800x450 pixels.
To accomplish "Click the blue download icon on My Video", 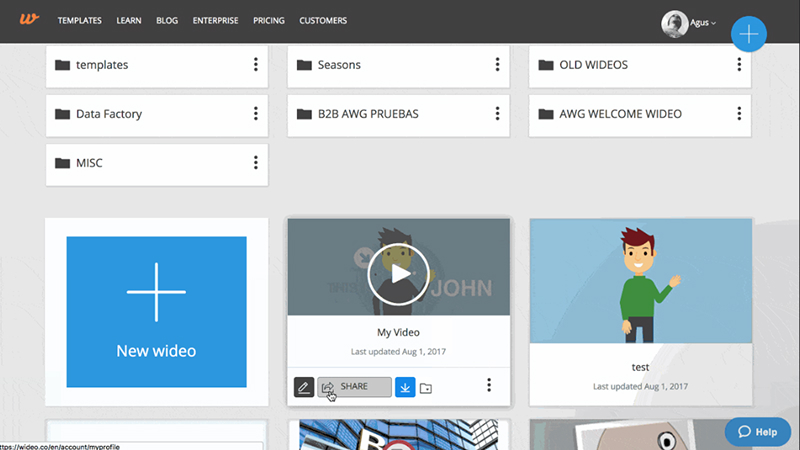I will tap(405, 387).
